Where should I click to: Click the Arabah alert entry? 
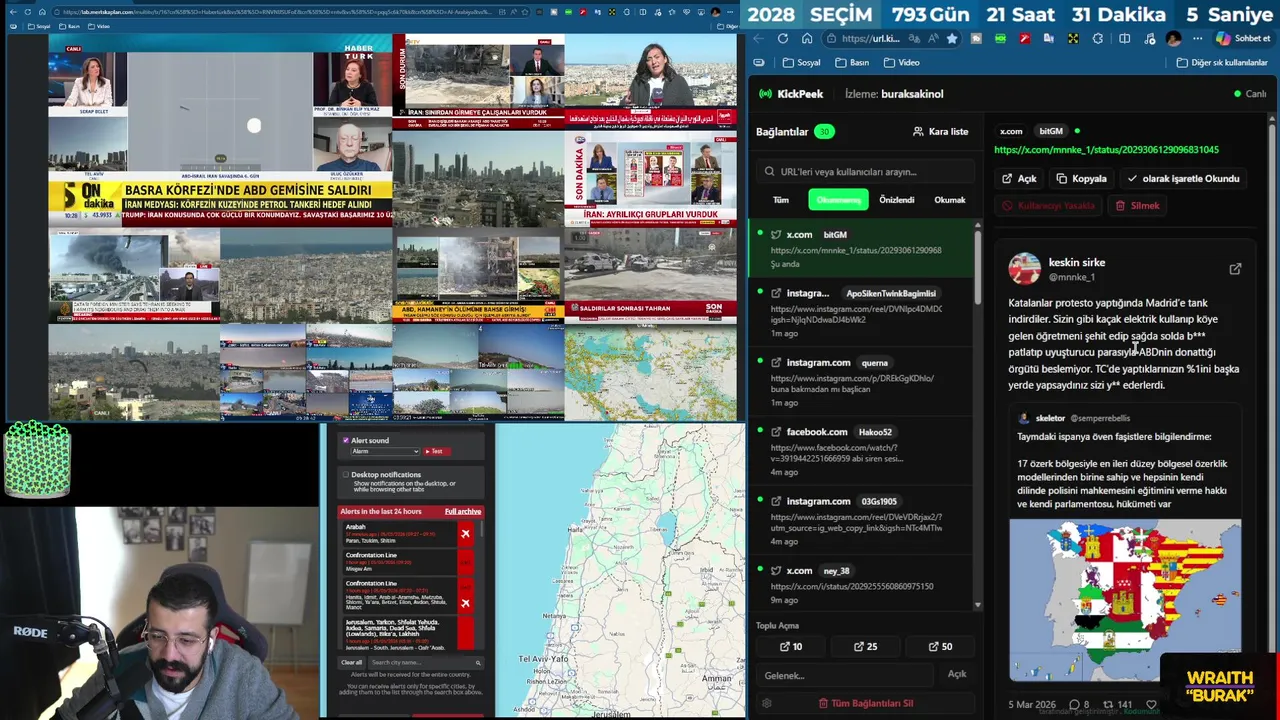tap(408, 534)
